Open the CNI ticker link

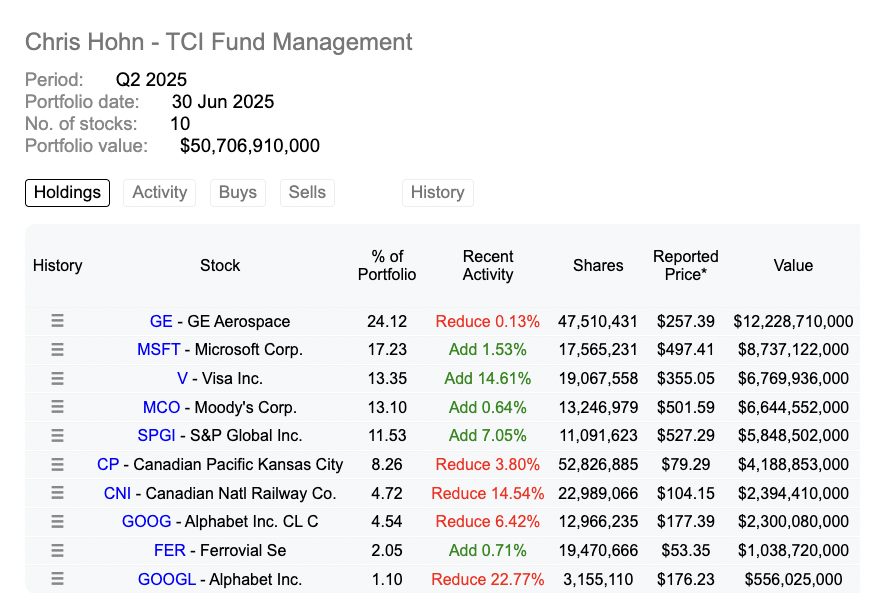click(x=117, y=494)
